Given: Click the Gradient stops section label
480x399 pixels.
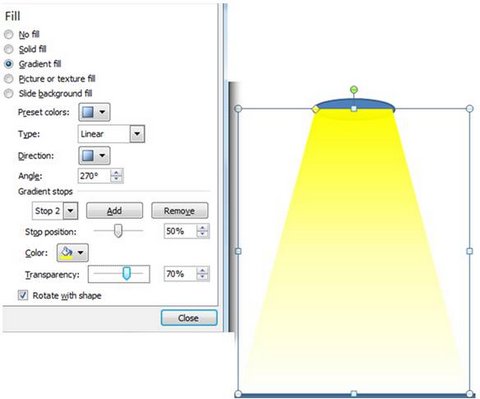Looking at the screenshot, I should tap(45, 192).
